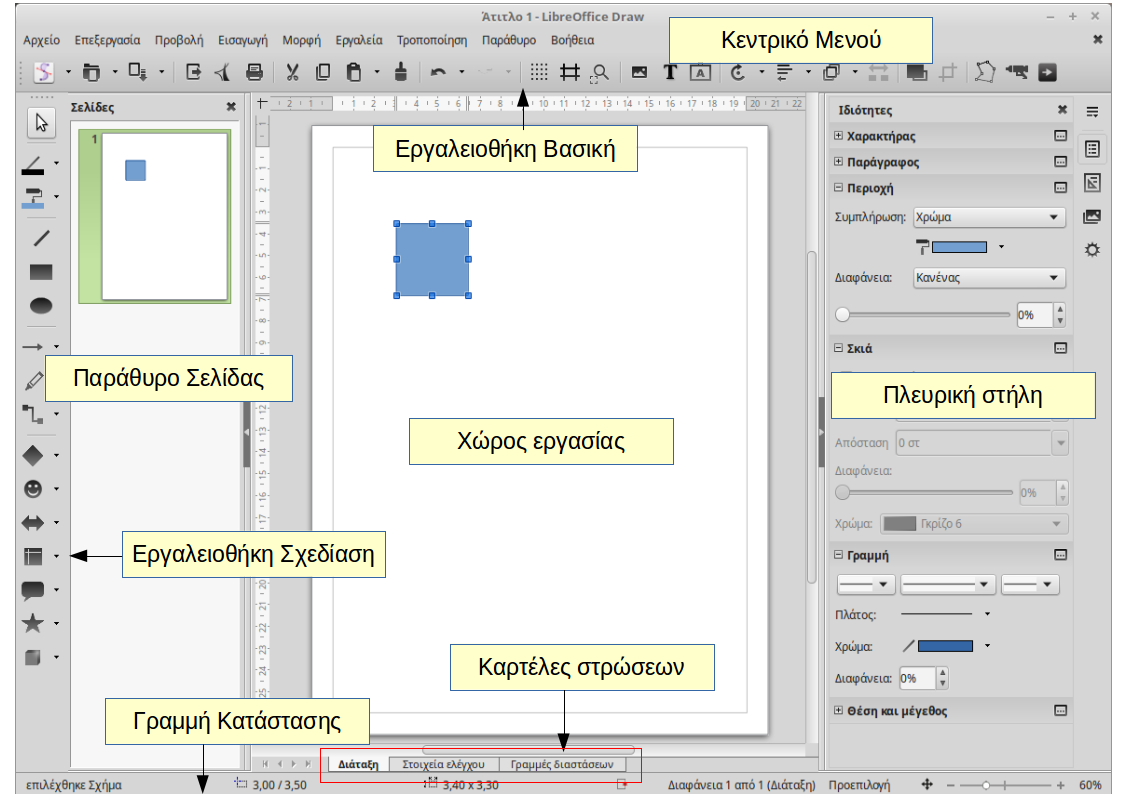Switch to the Στοιχεία ελέγχου layer tab
This screenshot has height=794, width=1123.
(443, 764)
